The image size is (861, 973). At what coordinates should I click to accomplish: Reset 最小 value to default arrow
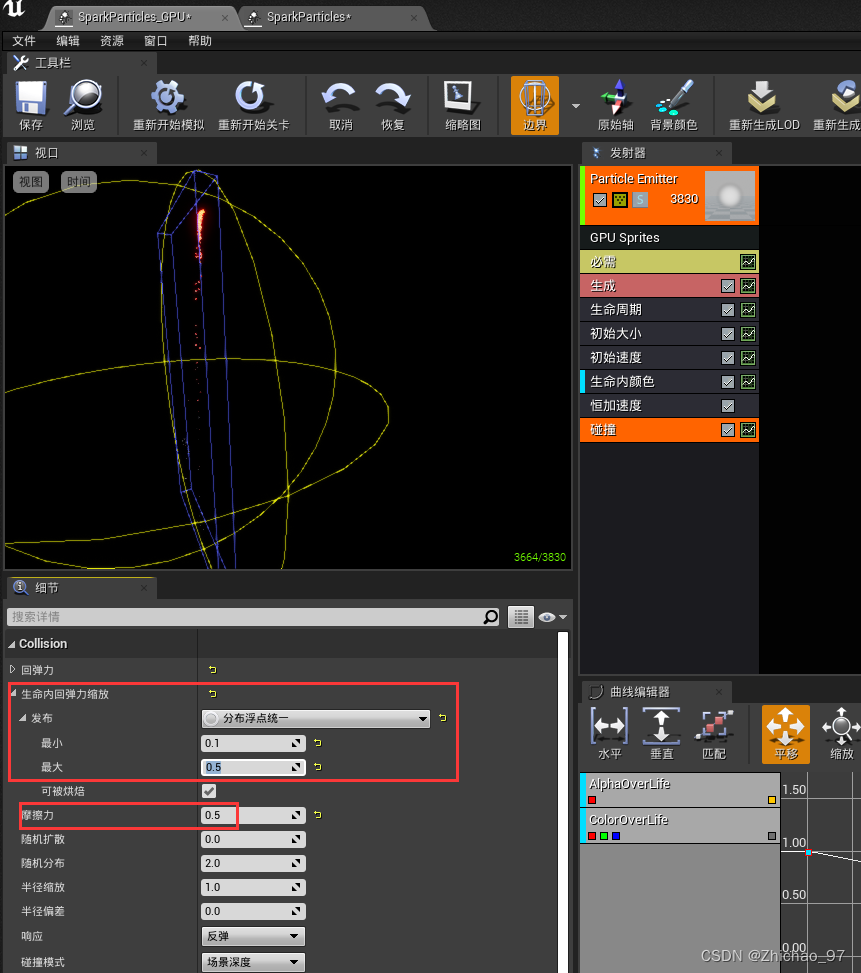click(x=318, y=743)
